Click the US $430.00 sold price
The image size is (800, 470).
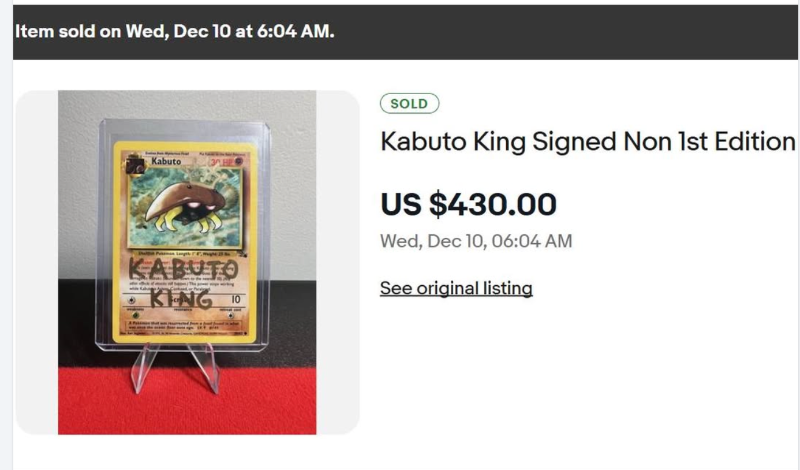click(x=468, y=204)
